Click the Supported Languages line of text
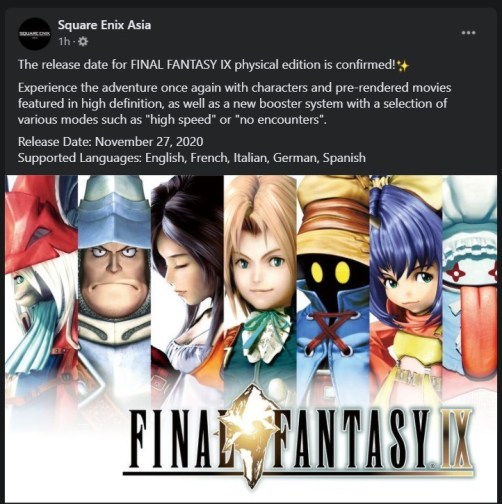 tap(192, 157)
